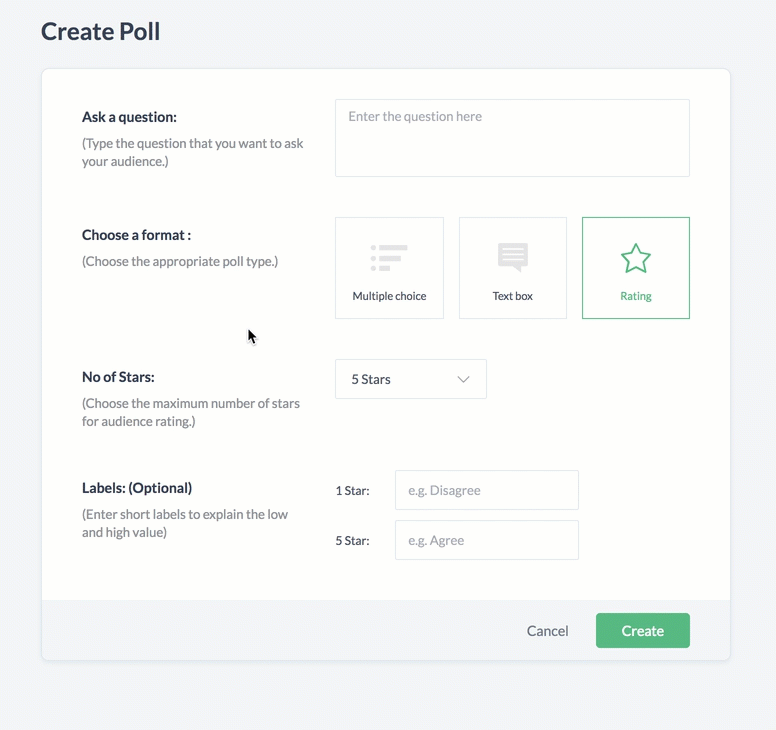776x730 pixels.
Task: Click the '5 Star:' field label
Action: point(352,541)
